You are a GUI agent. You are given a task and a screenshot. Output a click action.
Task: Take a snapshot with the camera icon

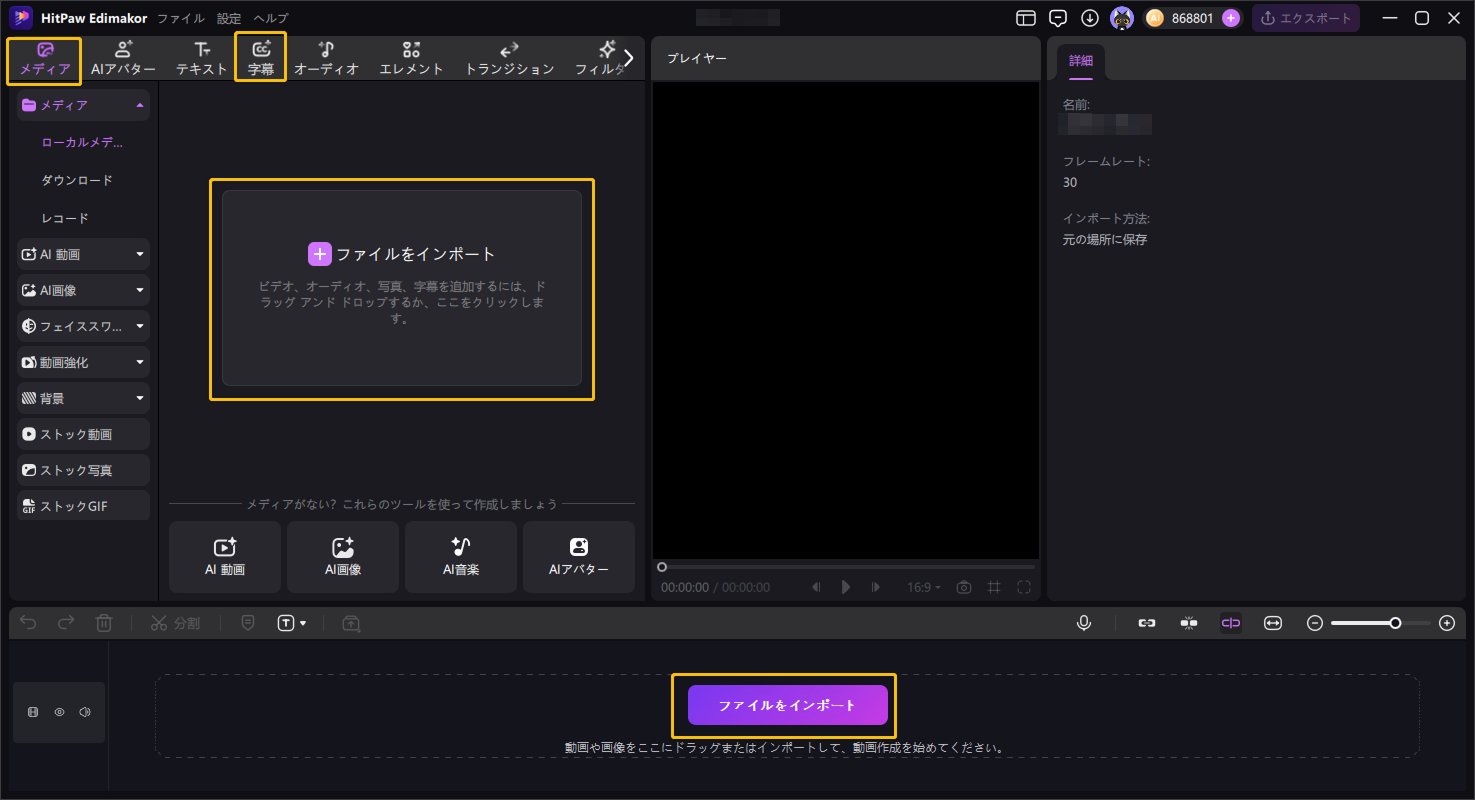coord(963,587)
